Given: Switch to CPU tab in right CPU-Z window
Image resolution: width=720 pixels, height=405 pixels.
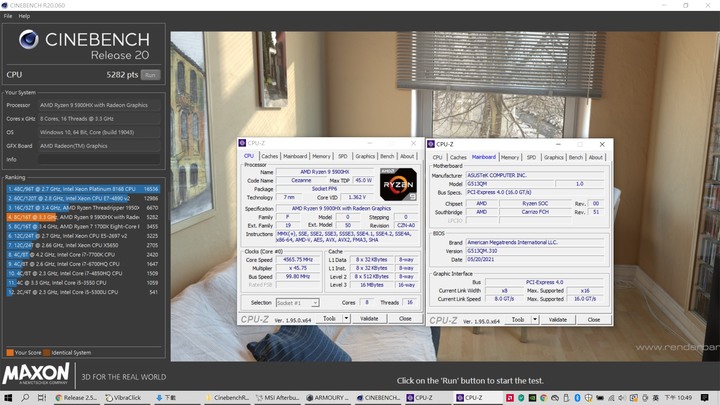Looking at the screenshot, I should (438, 157).
